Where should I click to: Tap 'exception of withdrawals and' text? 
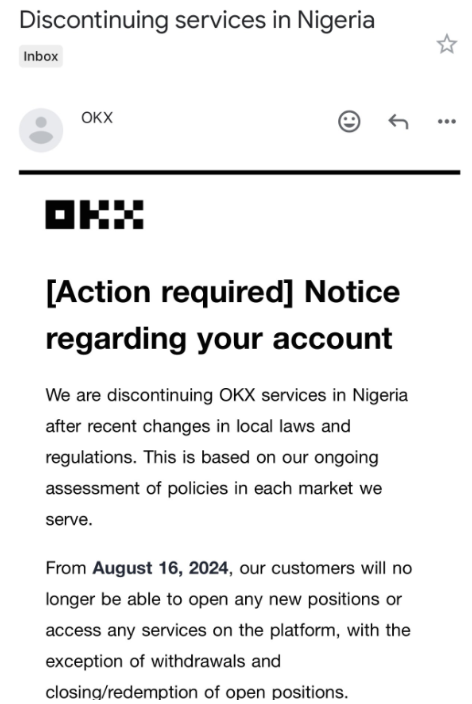coord(163,661)
